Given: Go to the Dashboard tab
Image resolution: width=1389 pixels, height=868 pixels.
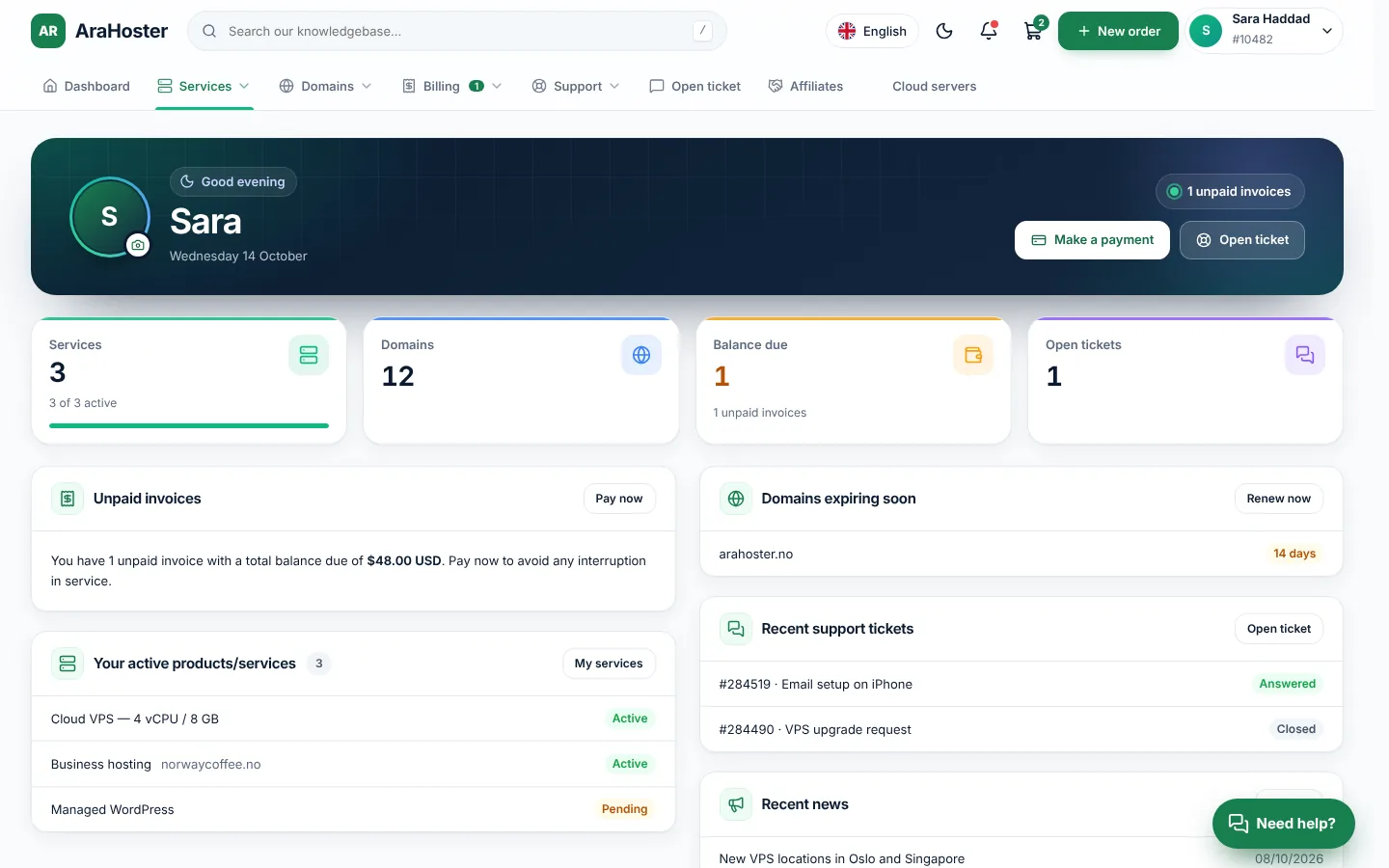Looking at the screenshot, I should pyautogui.click(x=87, y=86).
